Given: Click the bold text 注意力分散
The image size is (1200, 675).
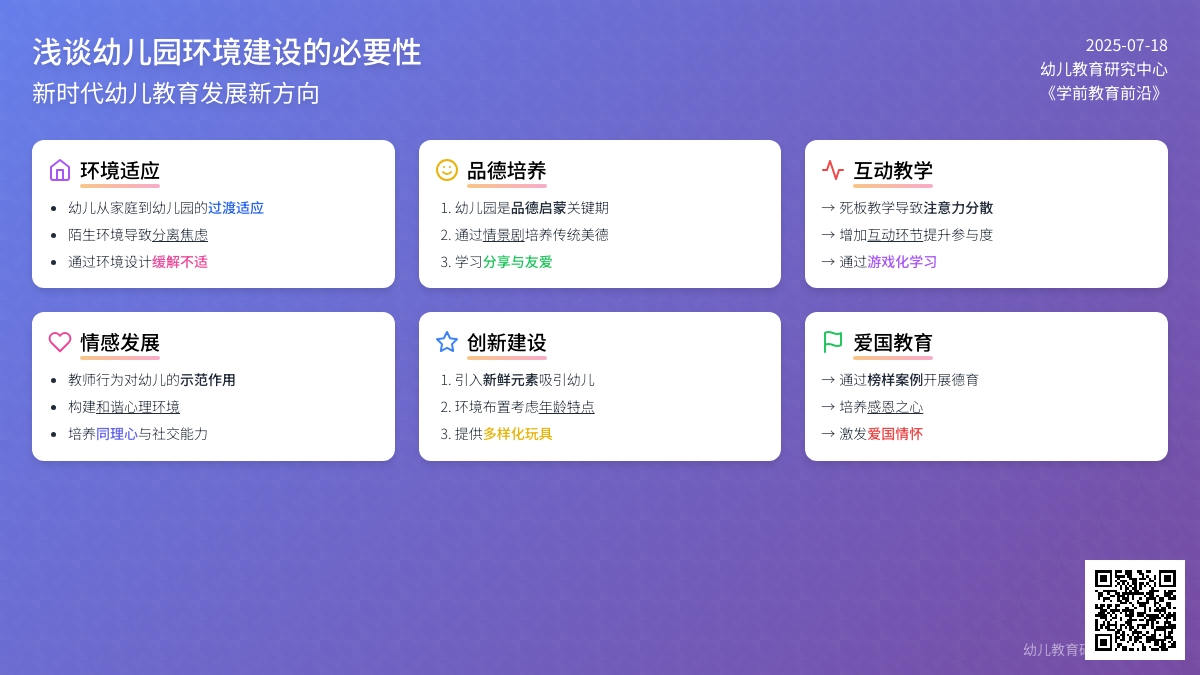Looking at the screenshot, I should (958, 208).
